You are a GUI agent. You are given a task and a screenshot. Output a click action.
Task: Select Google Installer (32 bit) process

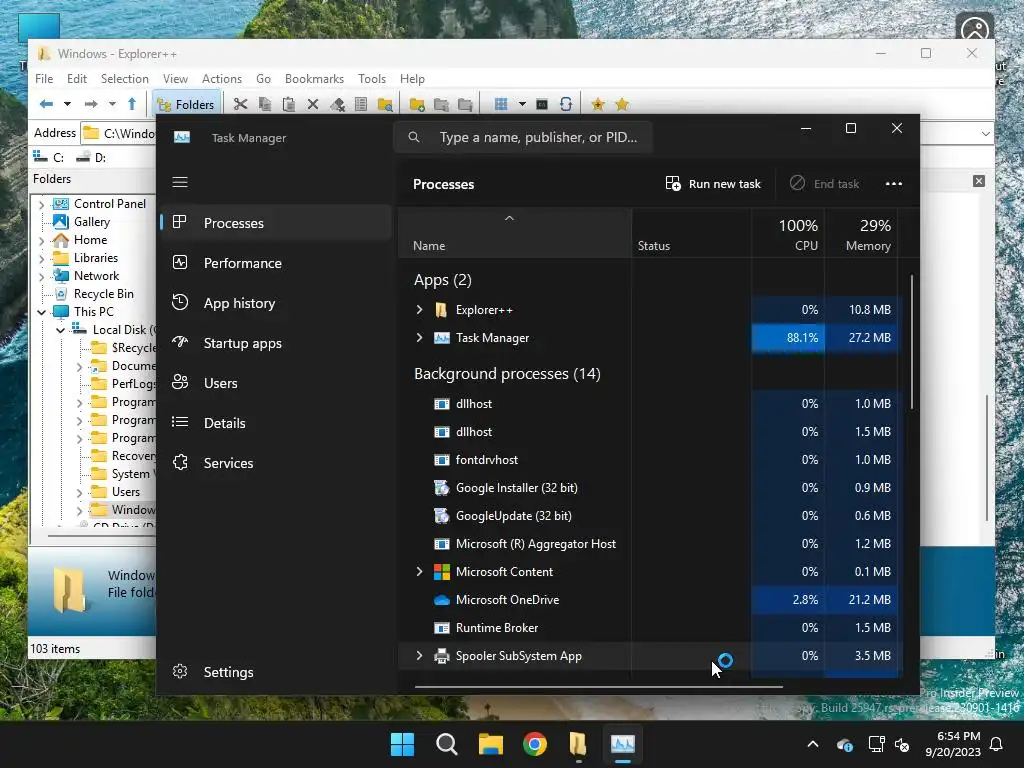tap(648, 488)
